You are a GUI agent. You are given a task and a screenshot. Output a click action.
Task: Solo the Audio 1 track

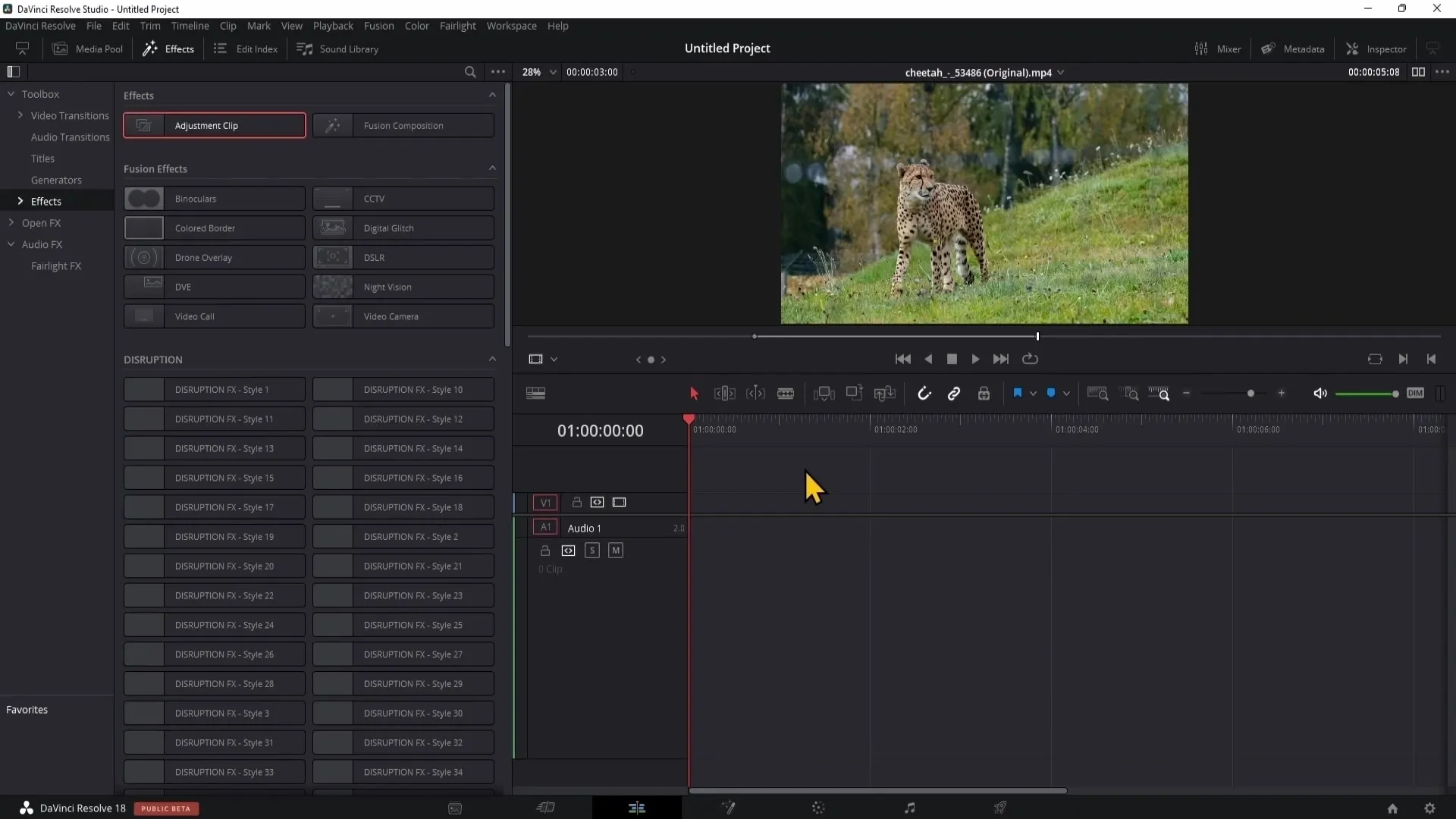(592, 551)
